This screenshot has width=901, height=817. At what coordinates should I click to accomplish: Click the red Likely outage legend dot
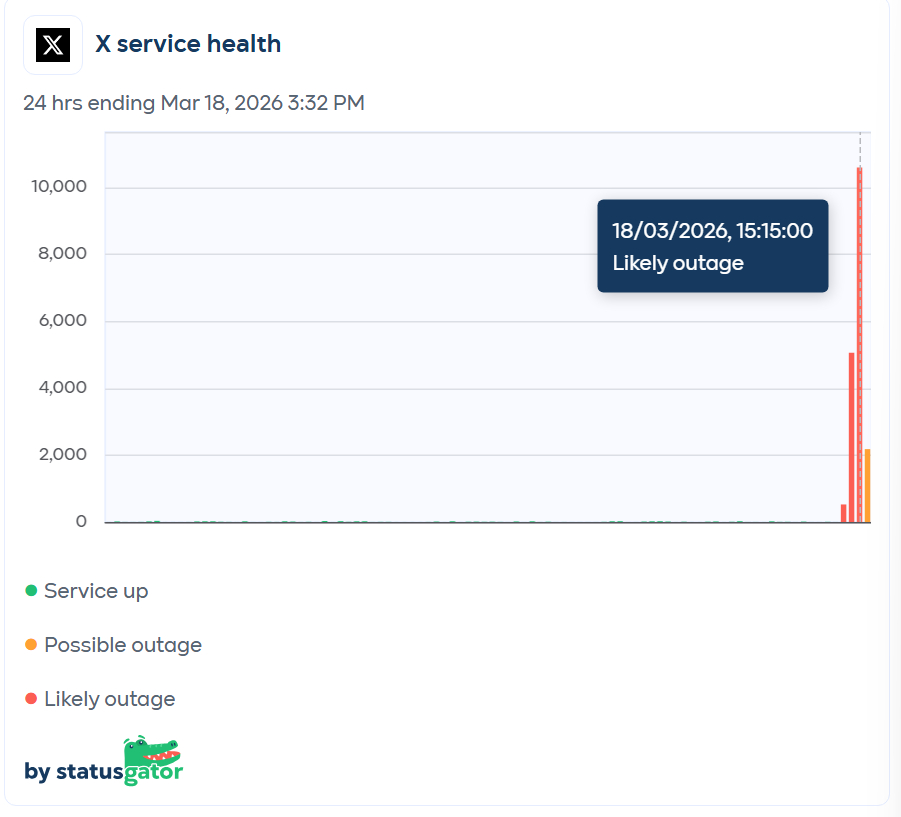coord(33,699)
